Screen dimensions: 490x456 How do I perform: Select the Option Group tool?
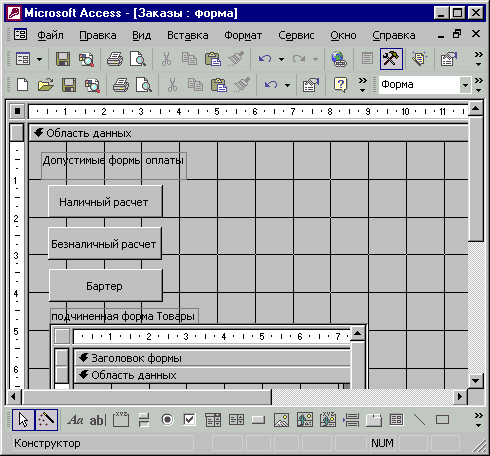pos(121,420)
